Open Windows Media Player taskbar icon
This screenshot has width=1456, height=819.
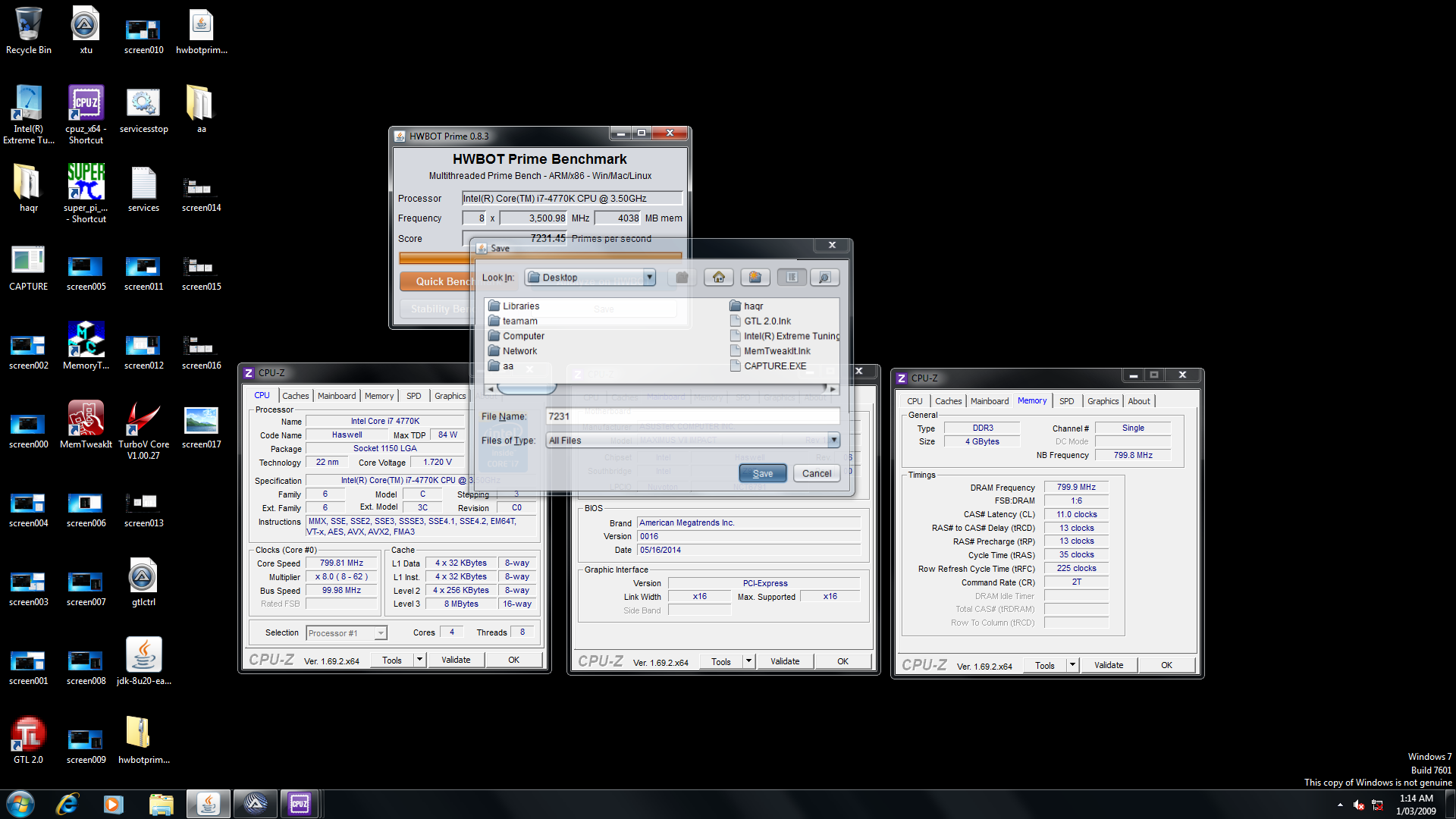pyautogui.click(x=114, y=804)
